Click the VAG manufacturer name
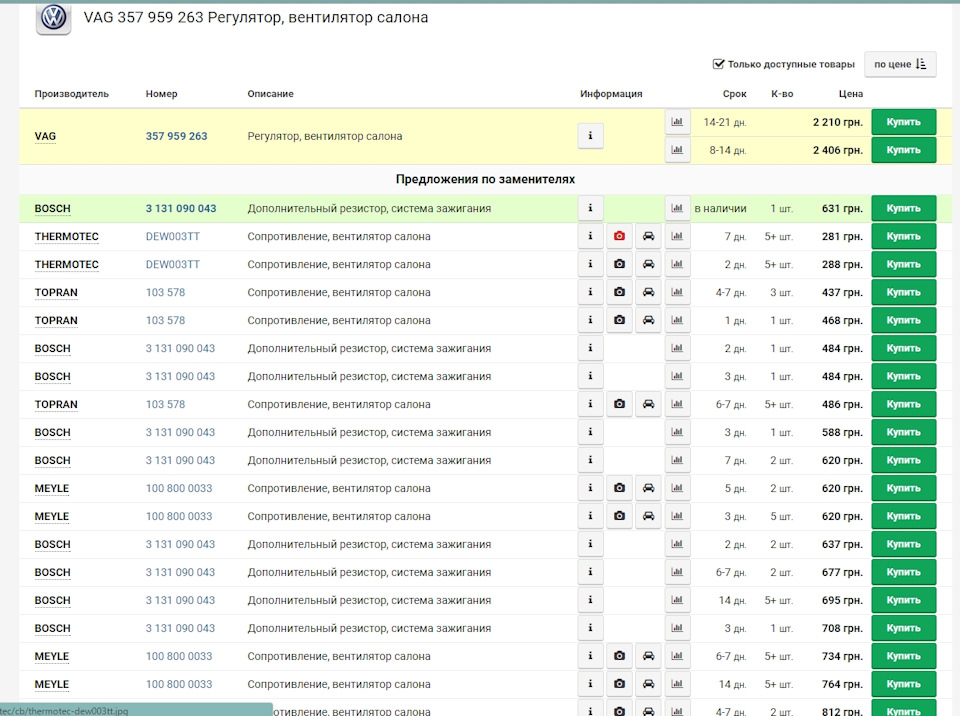The image size is (960, 716). tap(45, 136)
